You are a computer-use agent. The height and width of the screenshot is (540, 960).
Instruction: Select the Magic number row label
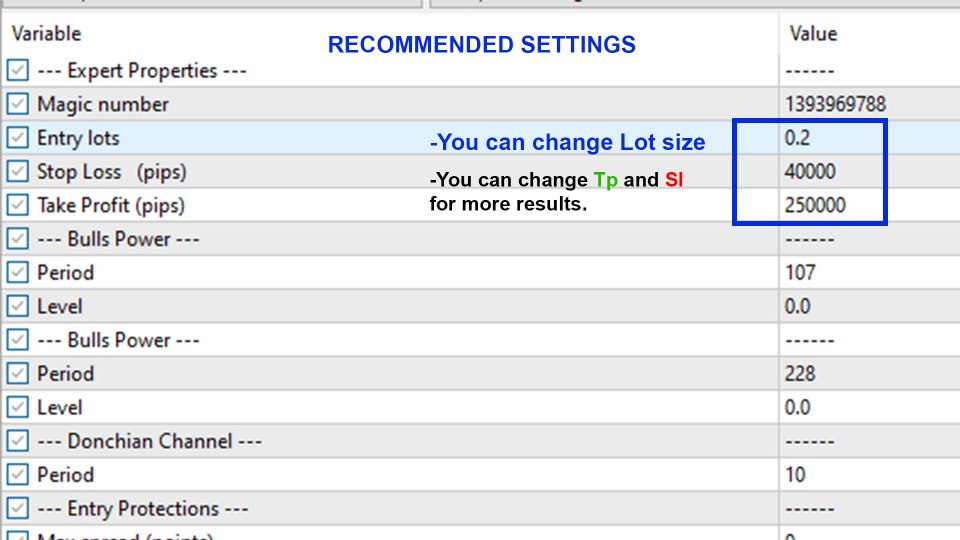[103, 105]
